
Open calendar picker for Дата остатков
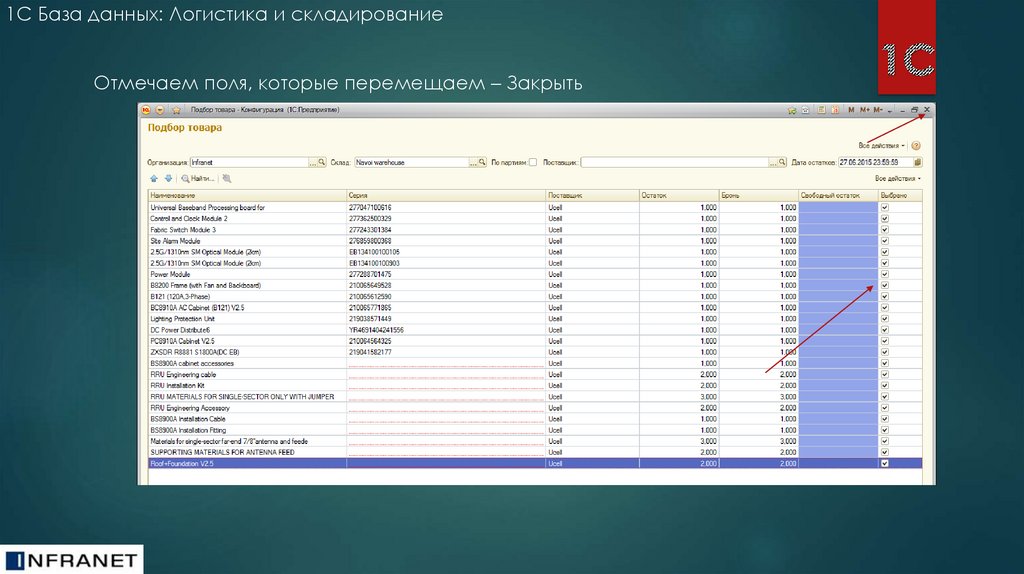click(918, 161)
